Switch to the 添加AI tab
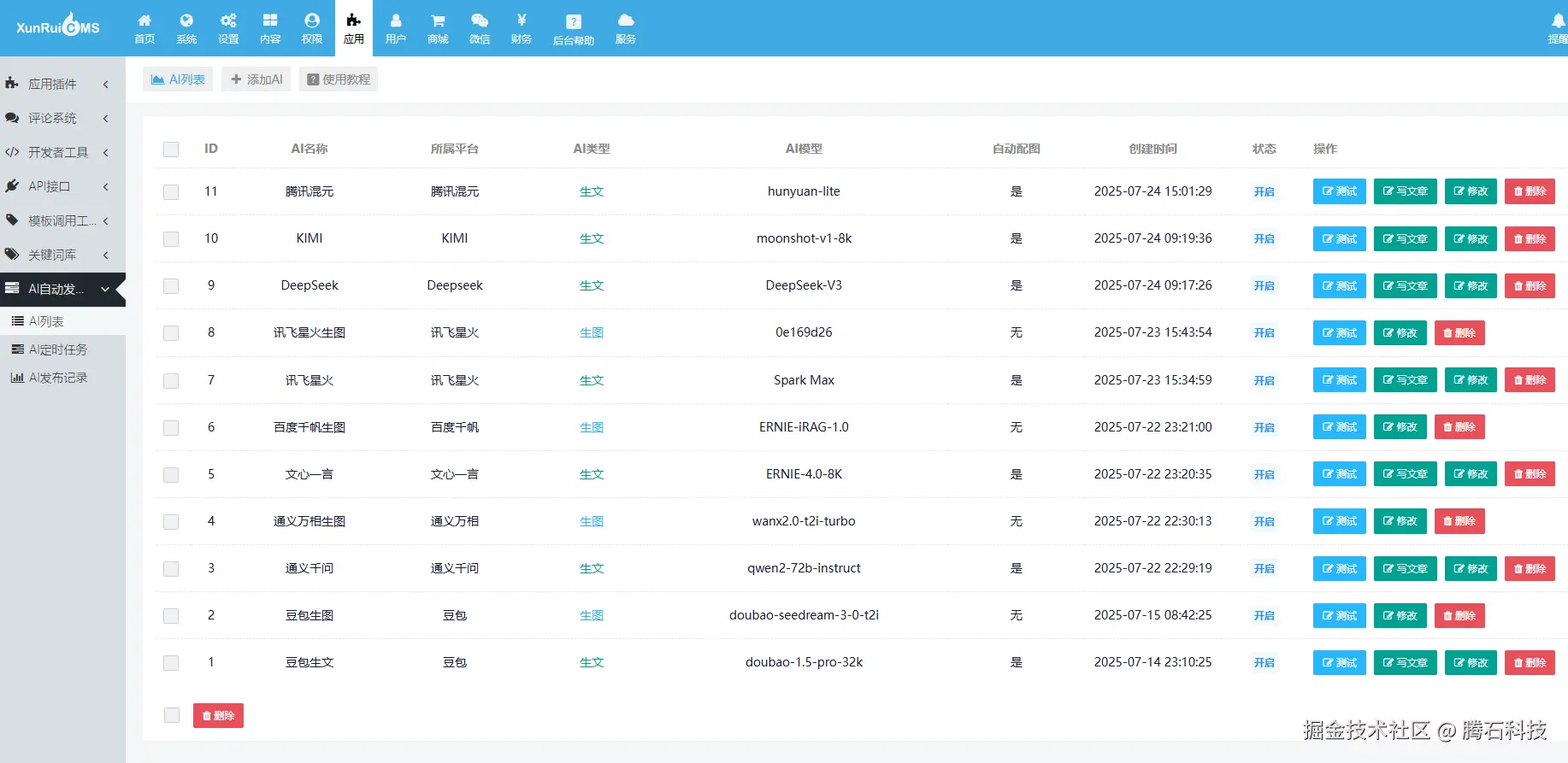Screen dimensions: 1568x763 pyautogui.click(x=256, y=79)
